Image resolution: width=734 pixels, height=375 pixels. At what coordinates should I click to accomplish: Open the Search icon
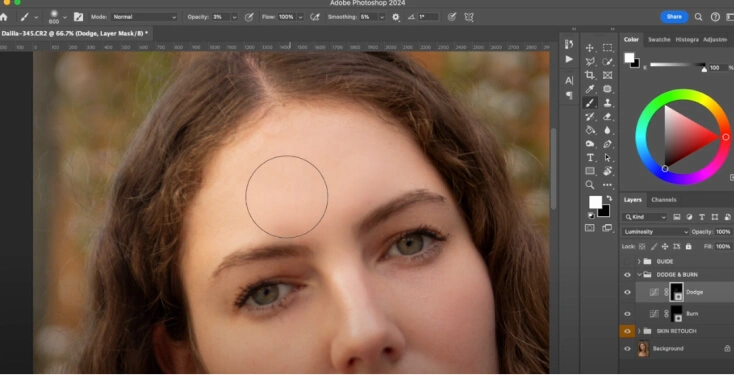point(698,17)
